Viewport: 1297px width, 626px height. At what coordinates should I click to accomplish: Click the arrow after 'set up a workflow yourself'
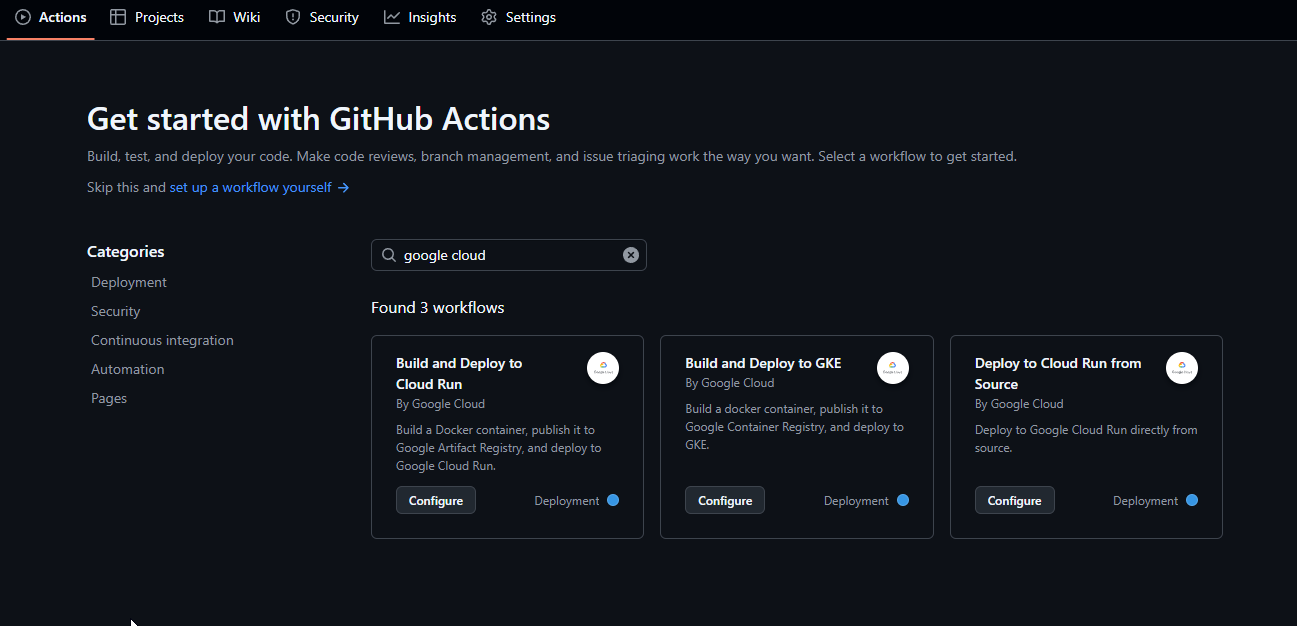(343, 187)
